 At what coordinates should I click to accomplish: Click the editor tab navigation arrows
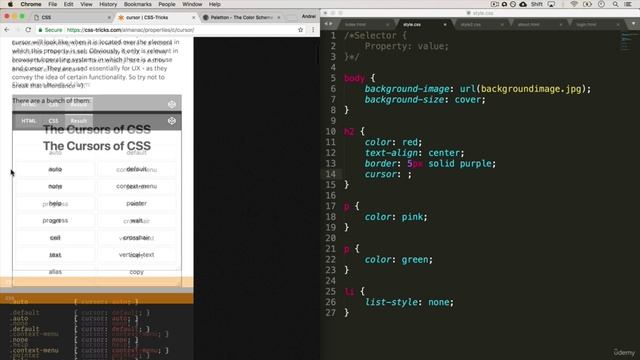tap(329, 24)
